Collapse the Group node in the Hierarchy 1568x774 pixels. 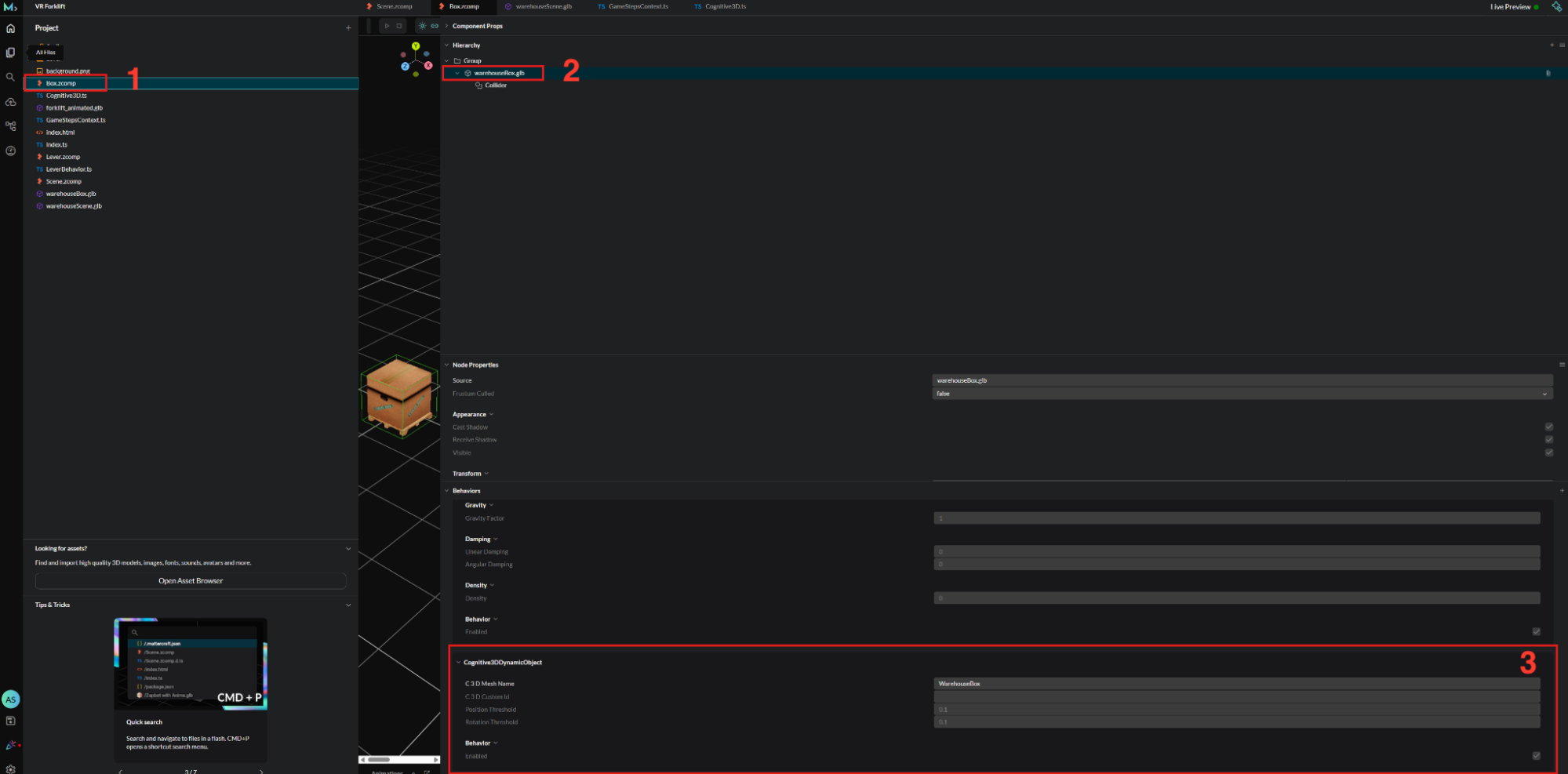pos(446,60)
